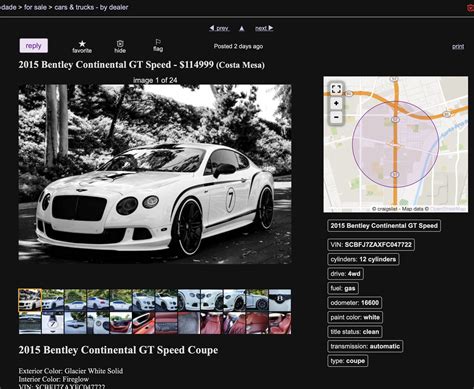Click the 'odometer: 16600' tag
The height and width of the screenshot is (389, 474).
tap(355, 303)
